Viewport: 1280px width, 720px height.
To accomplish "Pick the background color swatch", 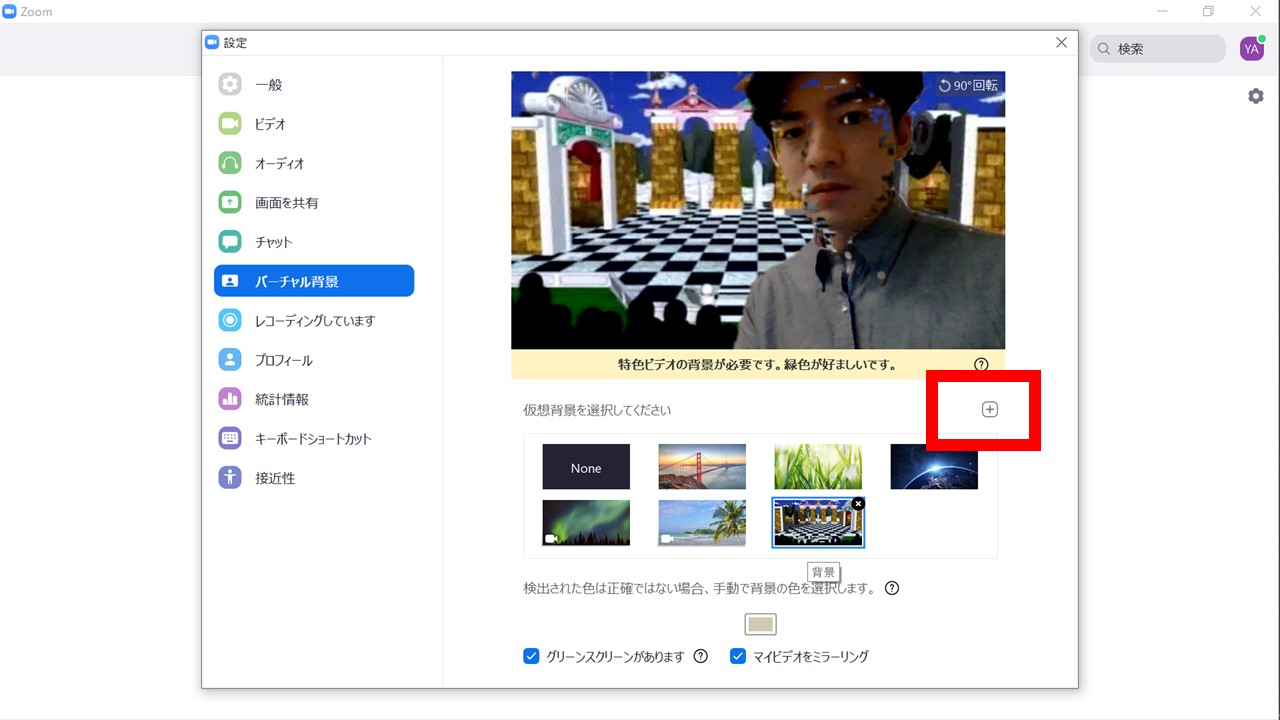I will pyautogui.click(x=761, y=624).
